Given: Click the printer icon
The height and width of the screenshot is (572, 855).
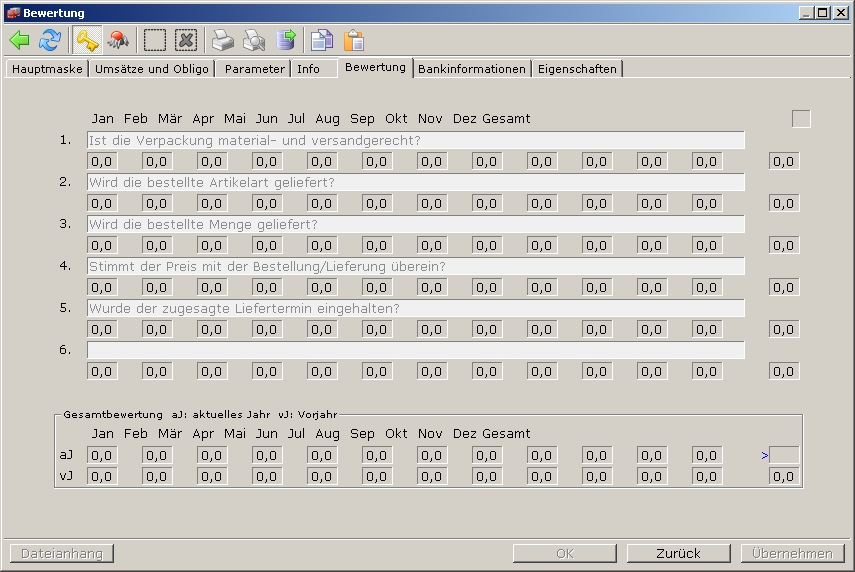Looking at the screenshot, I should click(x=222, y=40).
